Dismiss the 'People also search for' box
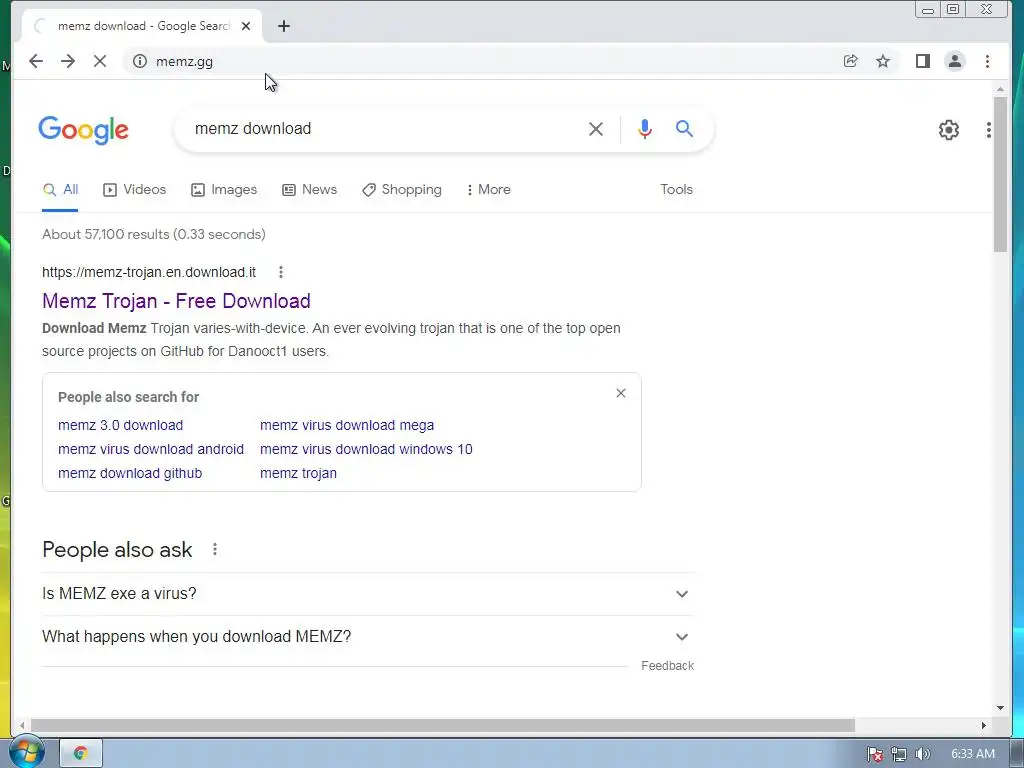The image size is (1024, 768). [620, 393]
